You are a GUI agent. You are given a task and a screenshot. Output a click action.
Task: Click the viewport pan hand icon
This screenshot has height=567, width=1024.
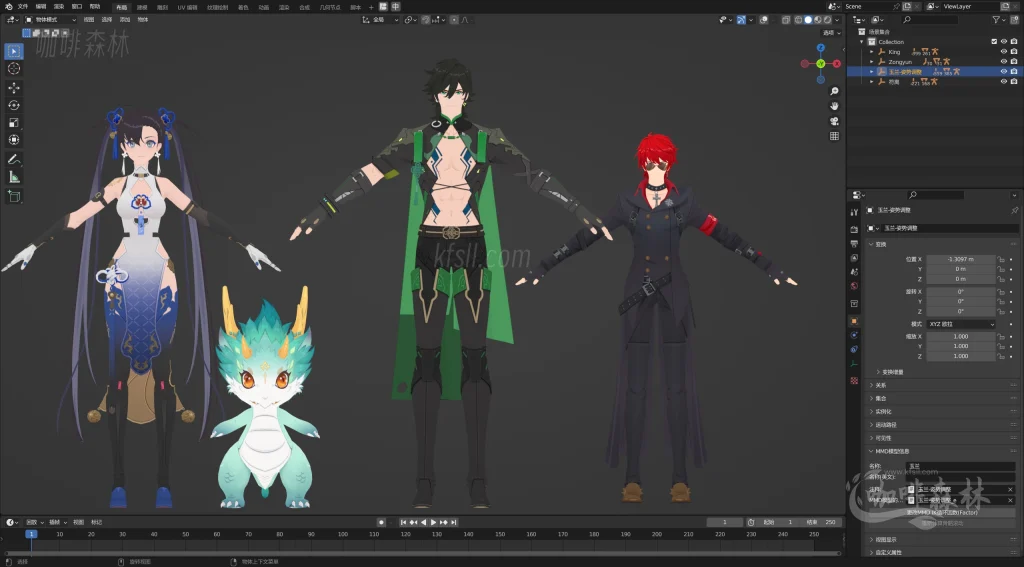click(x=834, y=106)
